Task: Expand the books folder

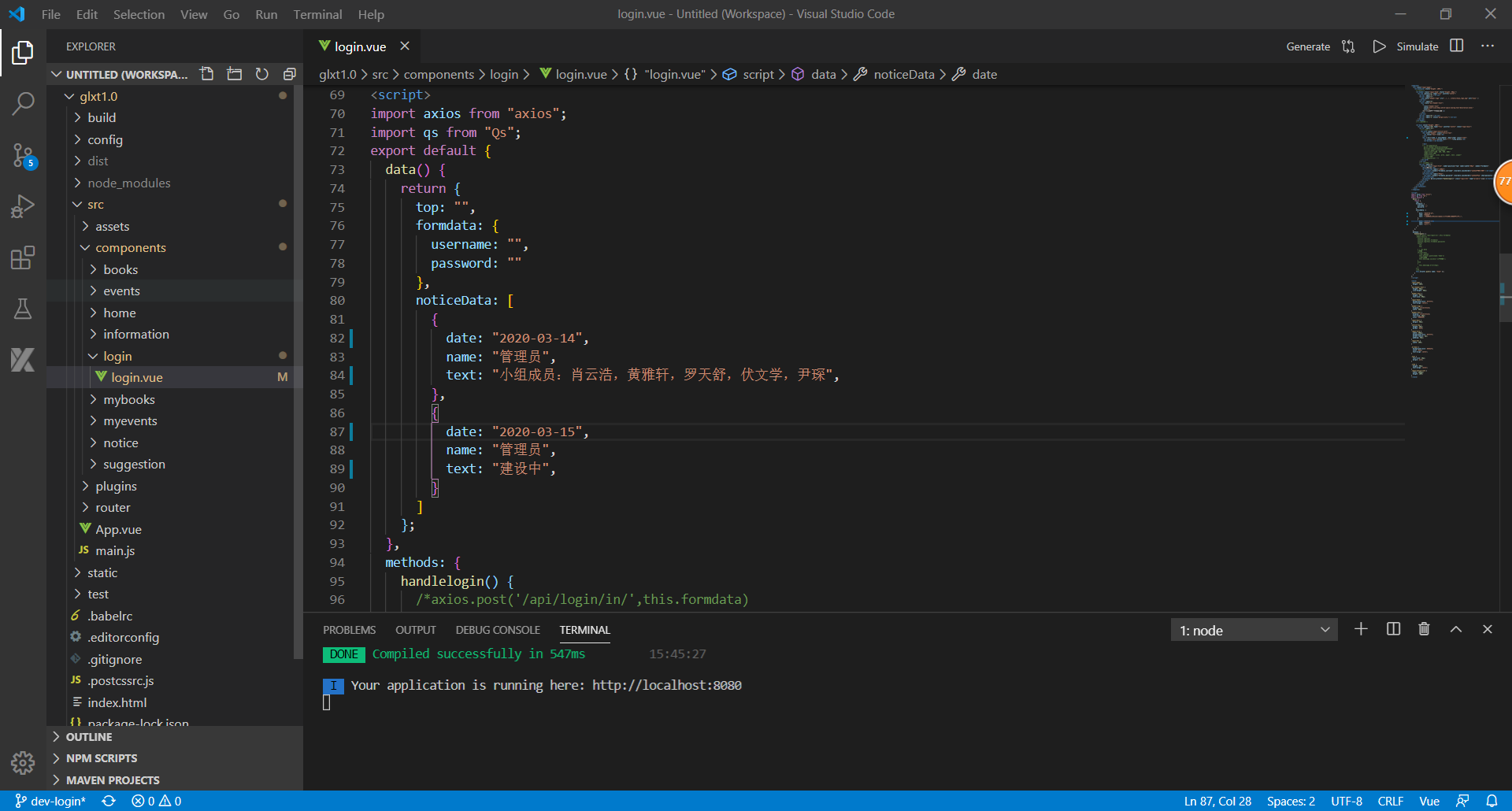Action: [x=120, y=269]
